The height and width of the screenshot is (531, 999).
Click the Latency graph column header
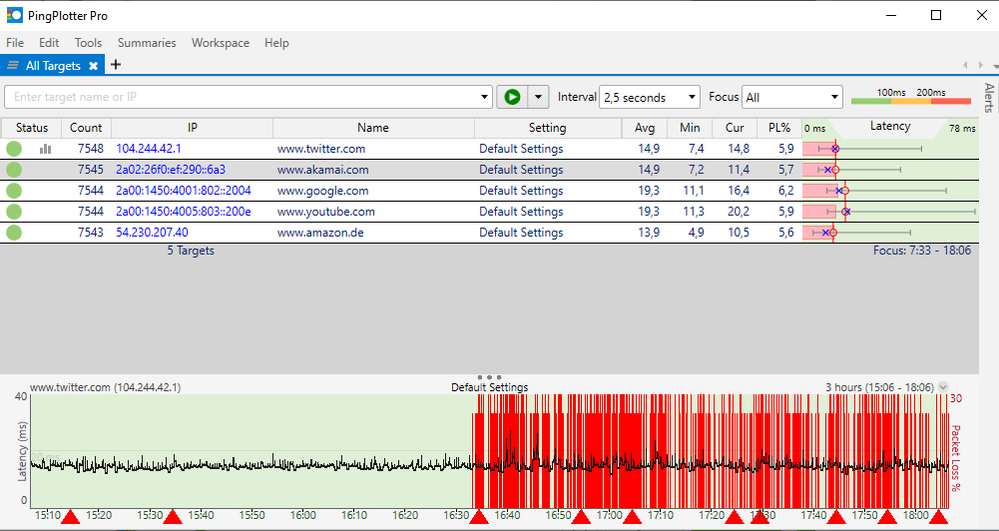click(889, 127)
